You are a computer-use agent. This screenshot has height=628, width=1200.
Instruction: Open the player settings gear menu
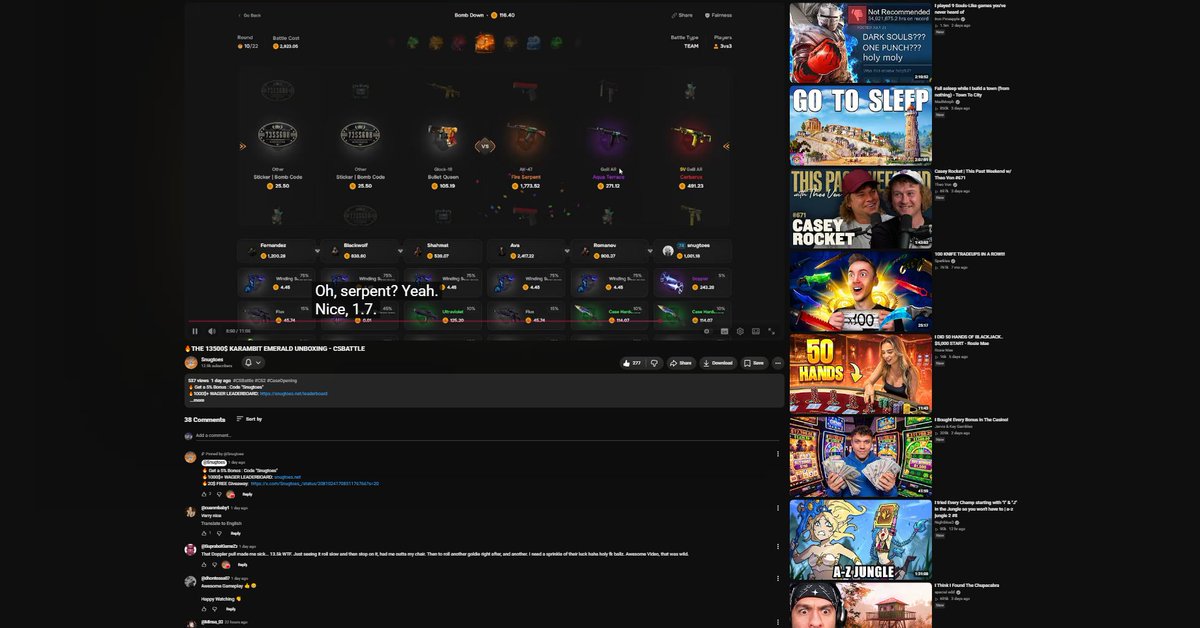tap(740, 331)
